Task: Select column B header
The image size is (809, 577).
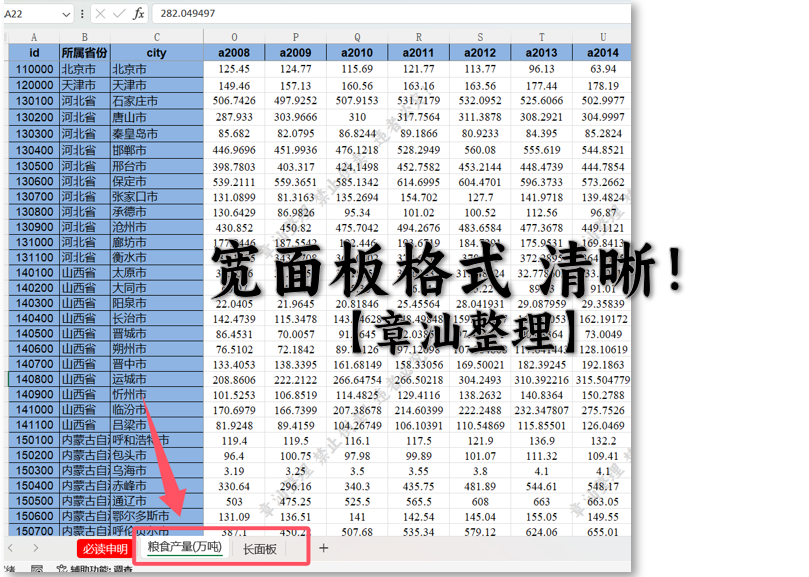Action: [85, 37]
